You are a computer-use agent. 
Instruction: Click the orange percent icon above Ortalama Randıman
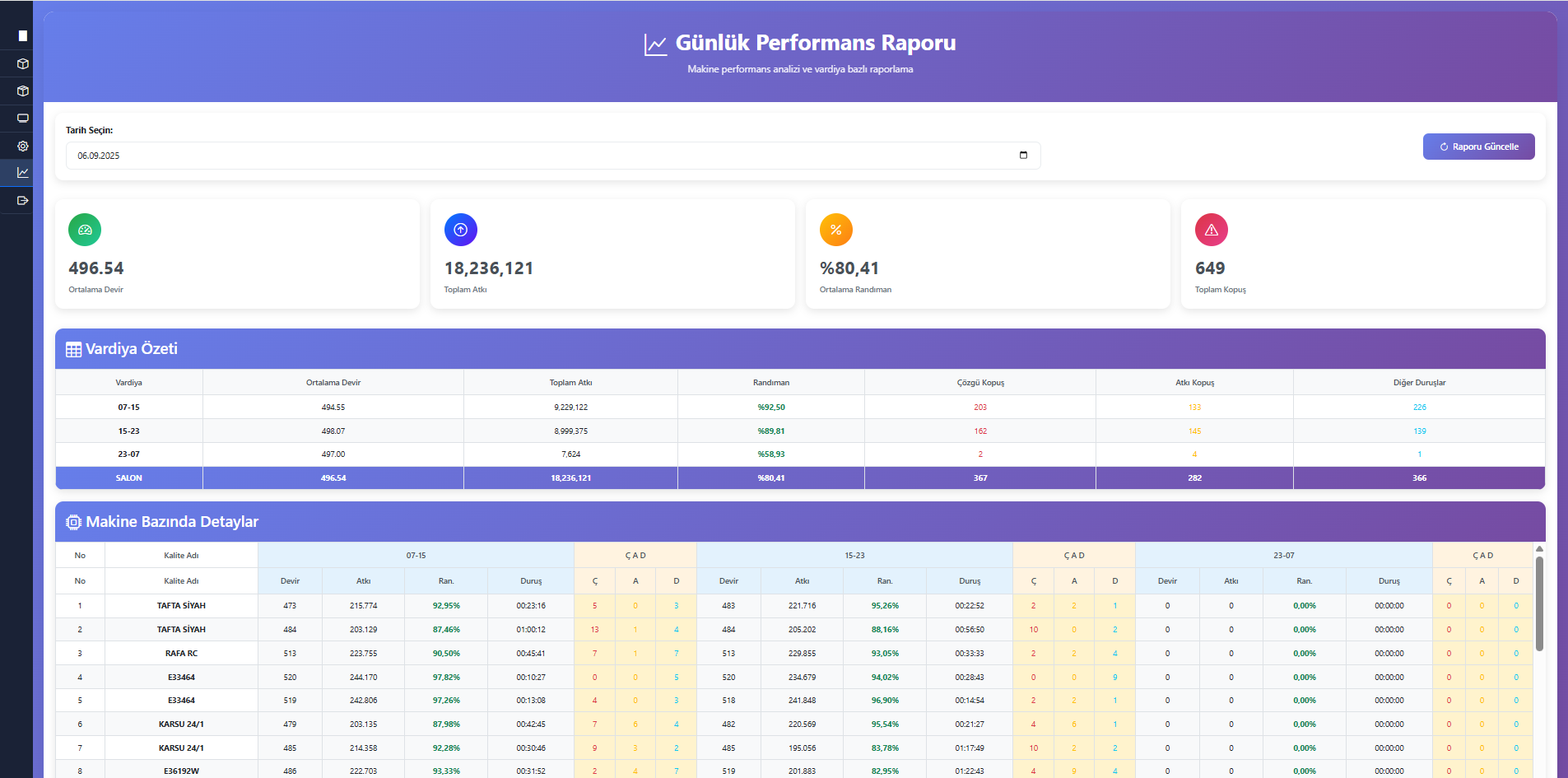(835, 230)
